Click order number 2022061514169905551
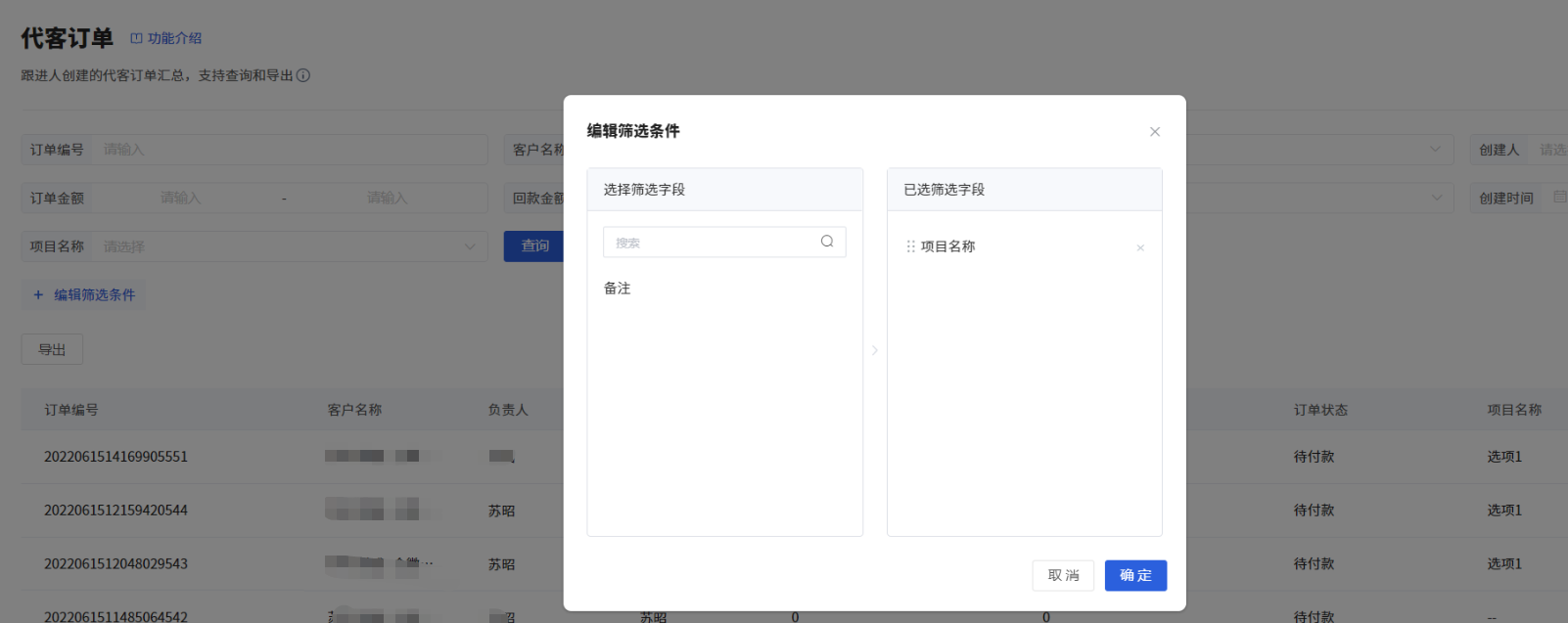 click(115, 457)
